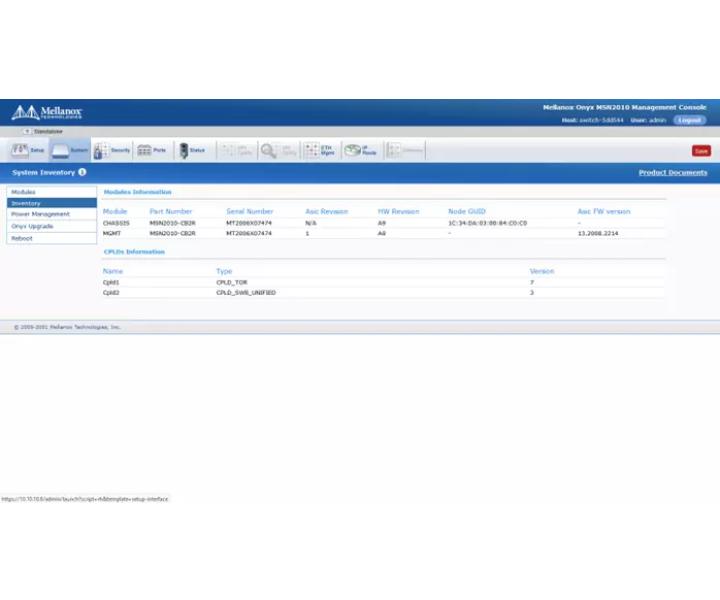Select the CHASSIS module cell
Viewport: 720px width, 600px height.
(x=116, y=223)
